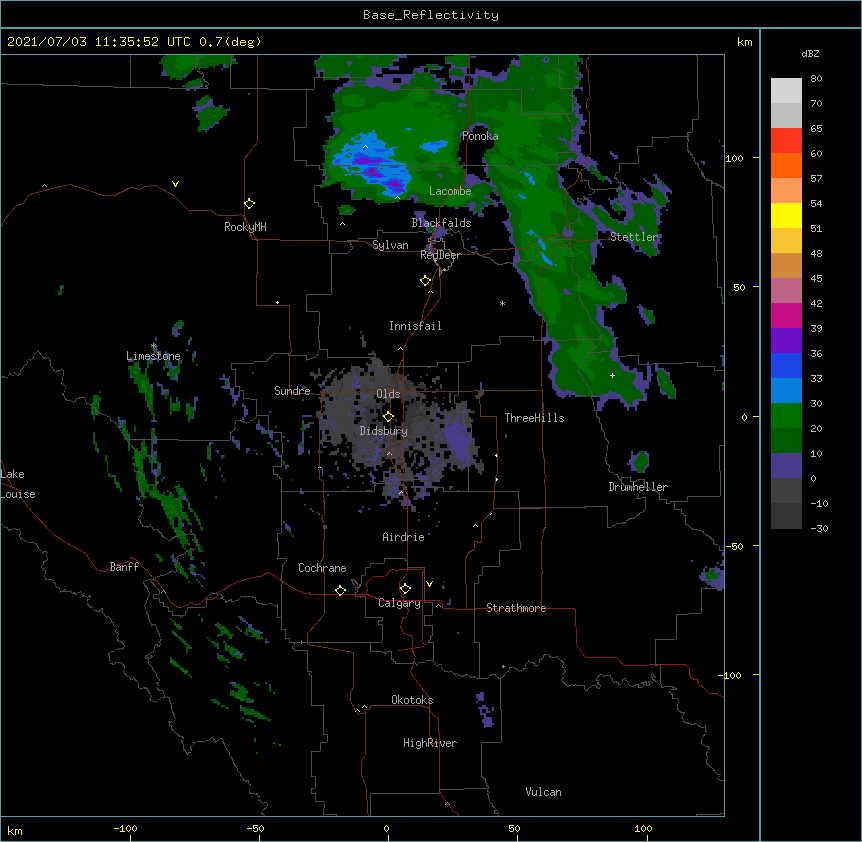Click the Didsbury city label
The height and width of the screenshot is (842, 862).
click(x=384, y=431)
